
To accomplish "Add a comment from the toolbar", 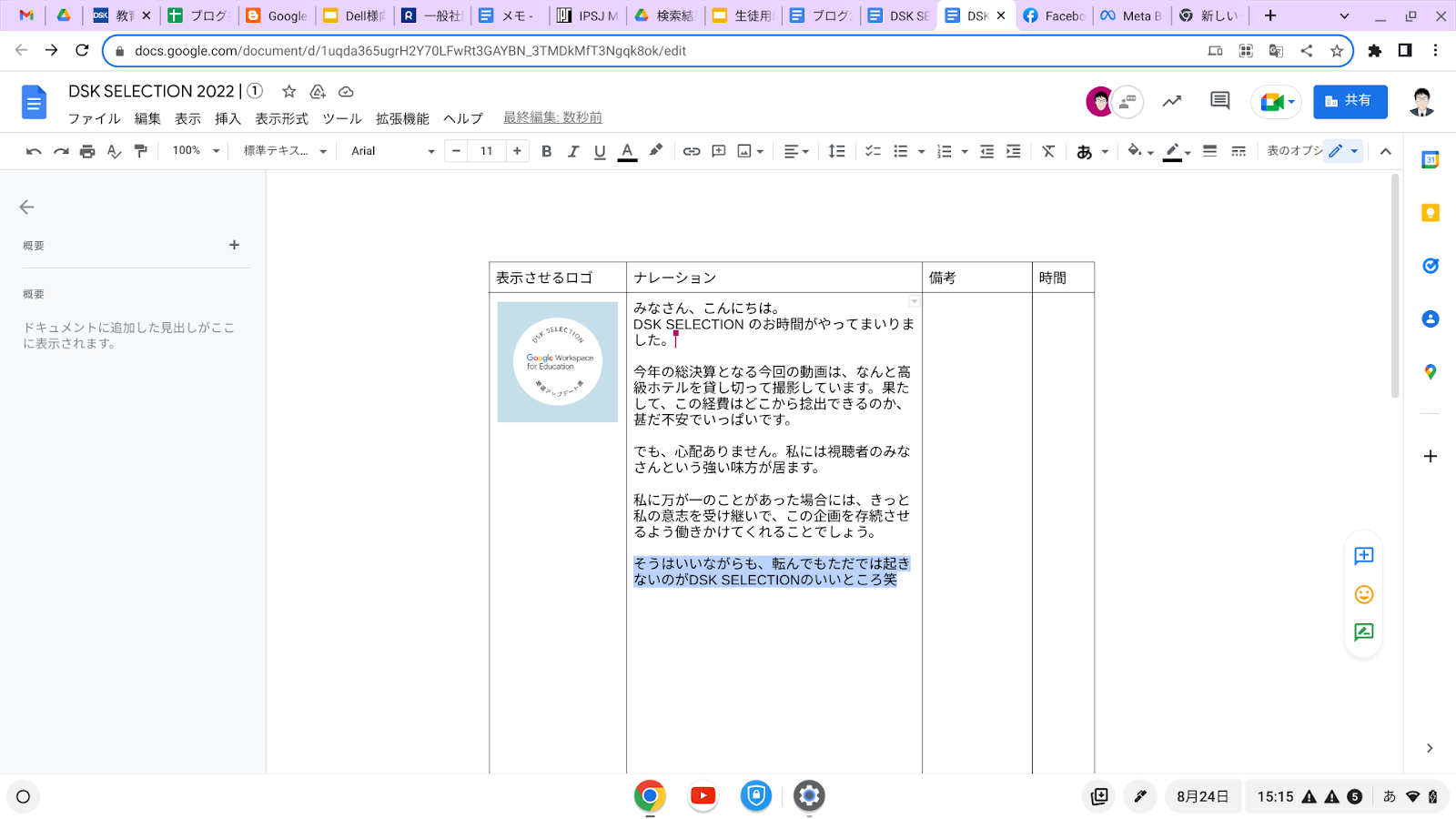I will tap(719, 151).
